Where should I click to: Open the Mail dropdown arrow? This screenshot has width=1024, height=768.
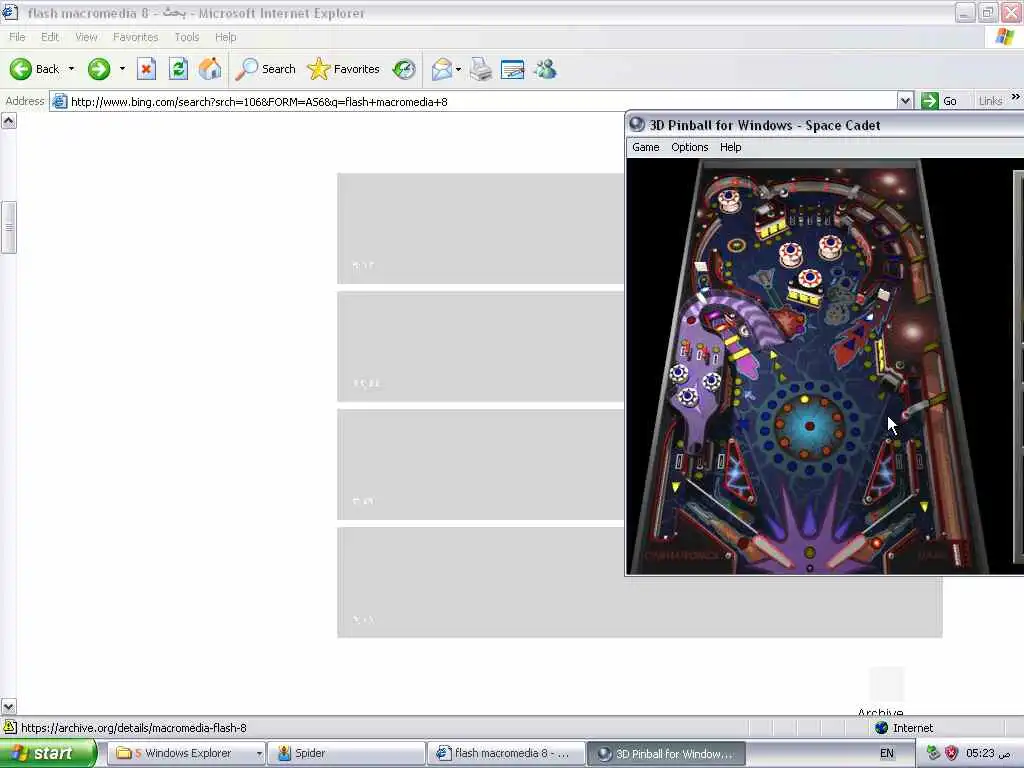tap(458, 69)
